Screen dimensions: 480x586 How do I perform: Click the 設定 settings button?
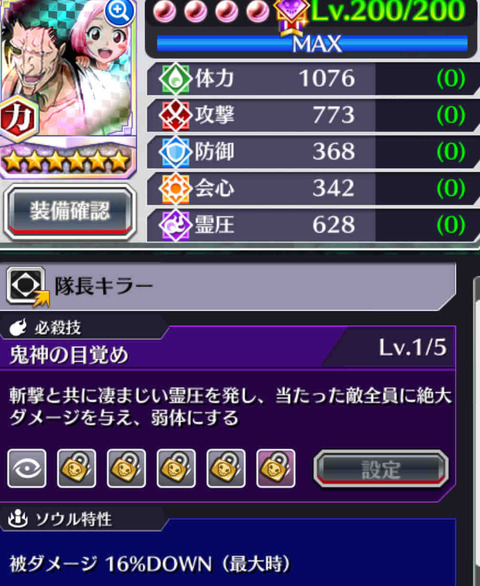381,469
